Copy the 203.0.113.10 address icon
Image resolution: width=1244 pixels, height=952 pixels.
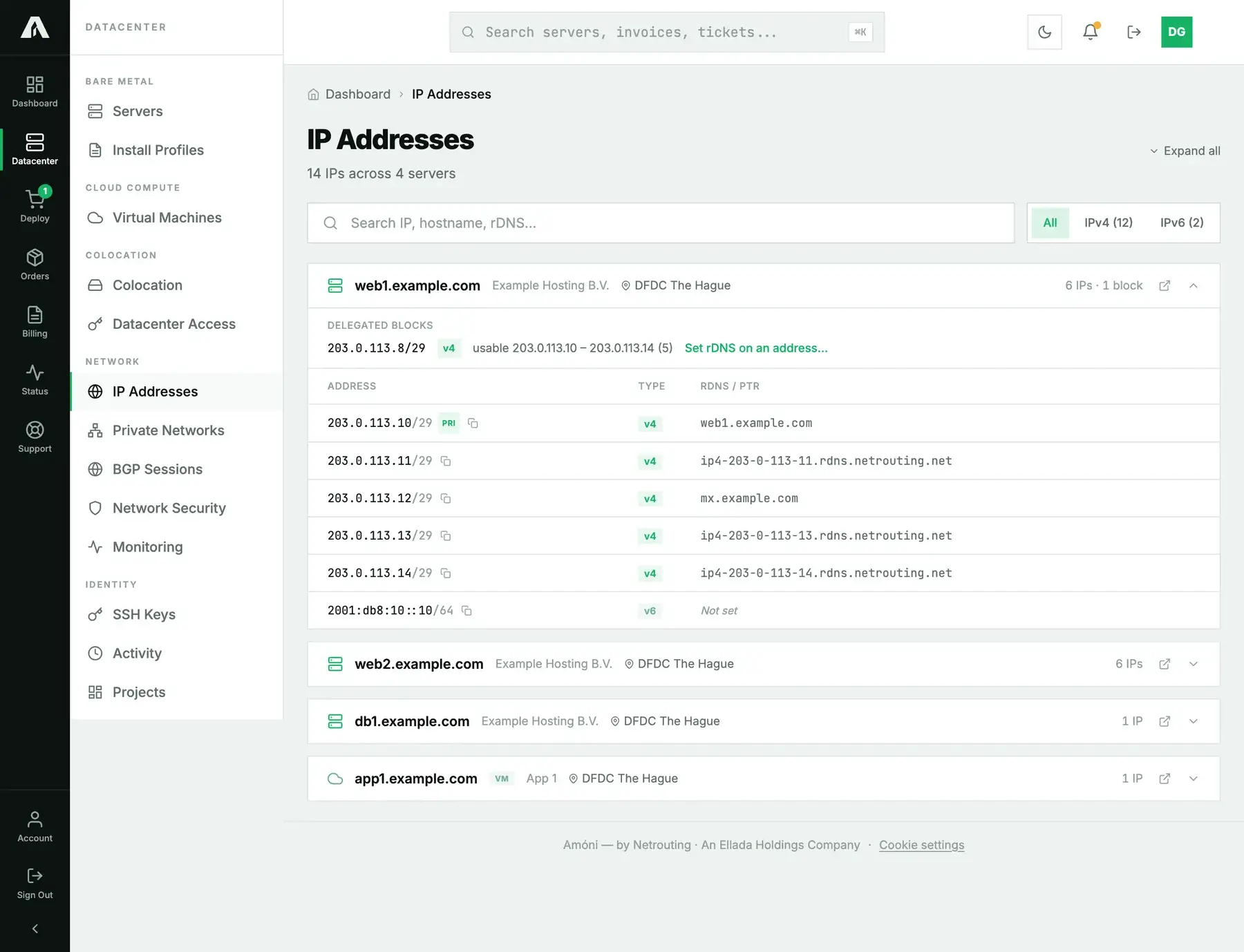[x=473, y=423]
